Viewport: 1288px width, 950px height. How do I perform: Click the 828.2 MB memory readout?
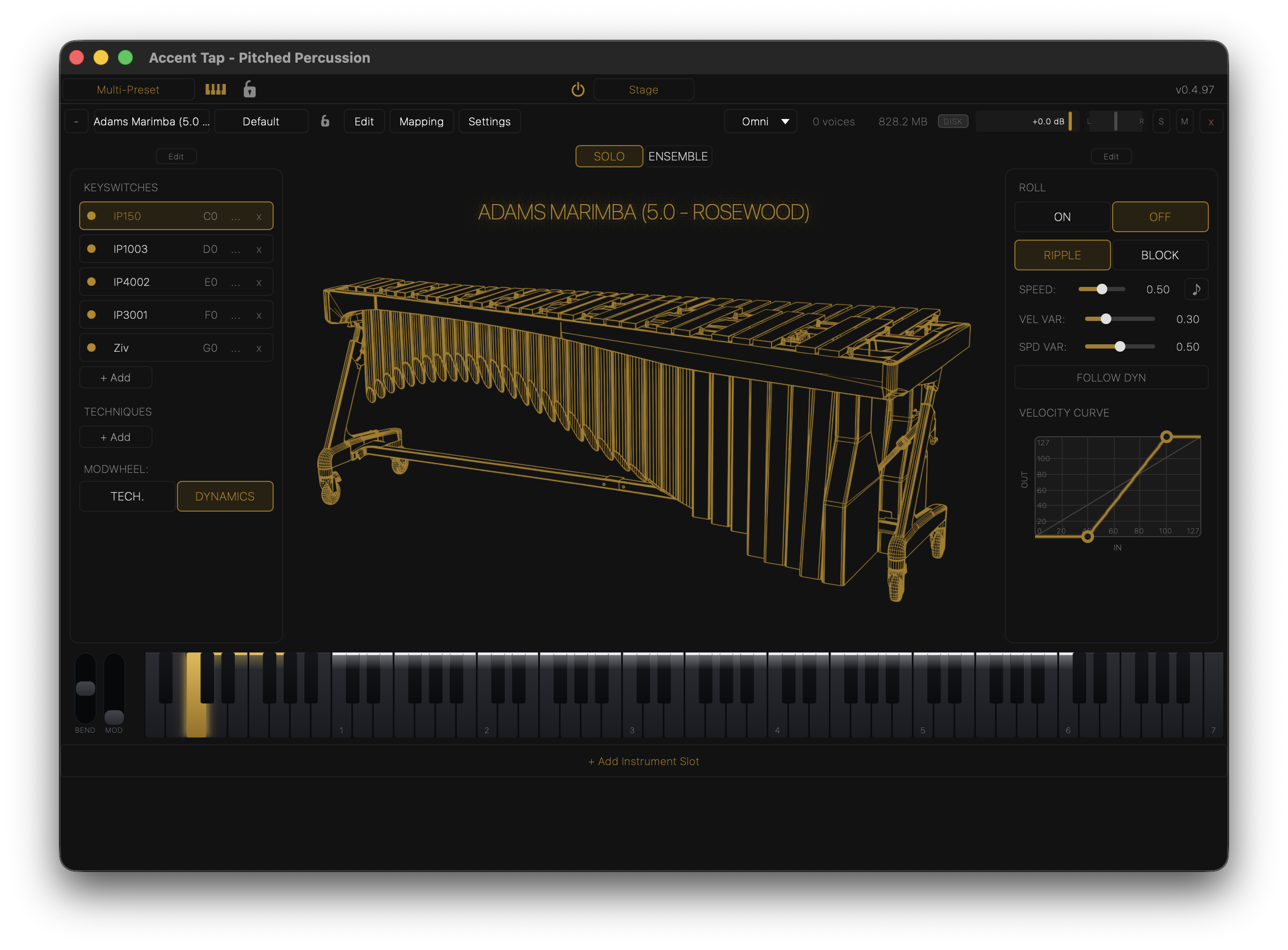pos(903,121)
